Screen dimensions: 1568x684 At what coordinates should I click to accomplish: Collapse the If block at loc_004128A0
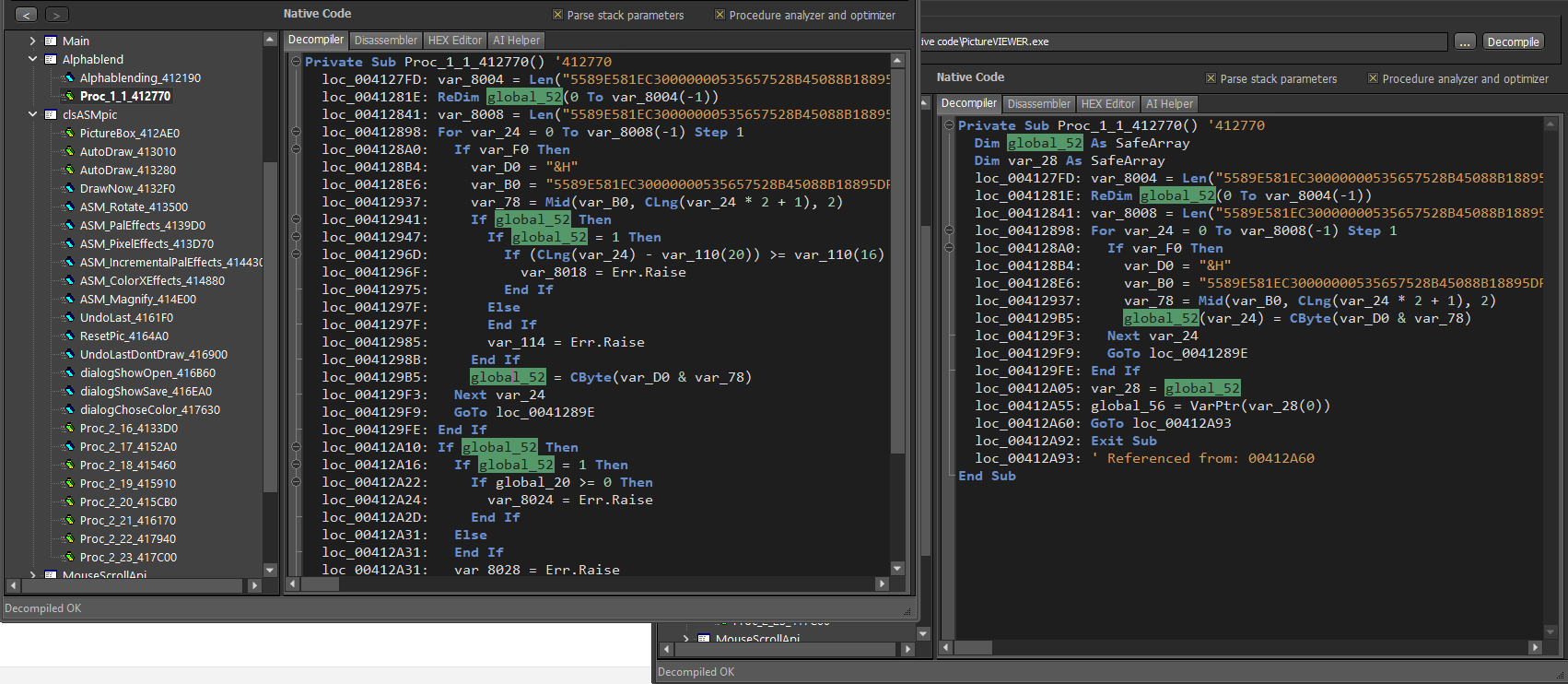[296, 149]
